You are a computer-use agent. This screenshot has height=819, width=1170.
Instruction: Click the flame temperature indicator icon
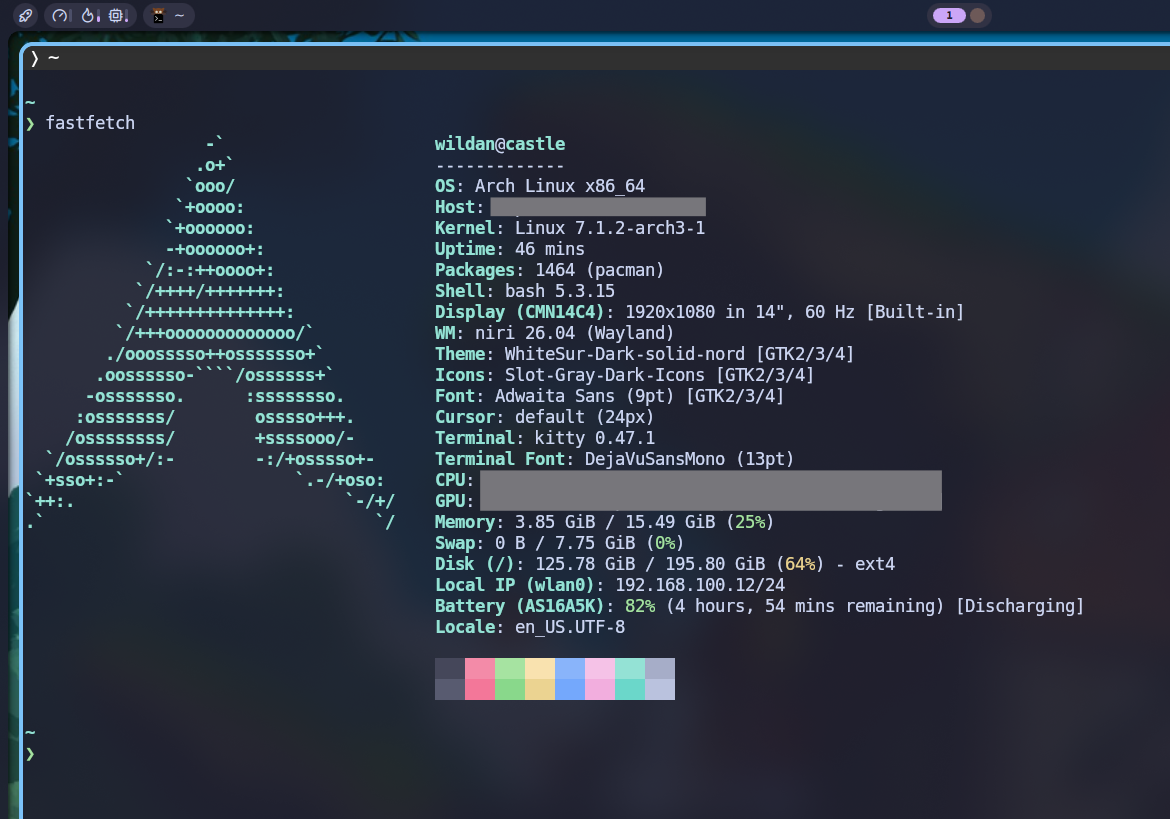88,16
